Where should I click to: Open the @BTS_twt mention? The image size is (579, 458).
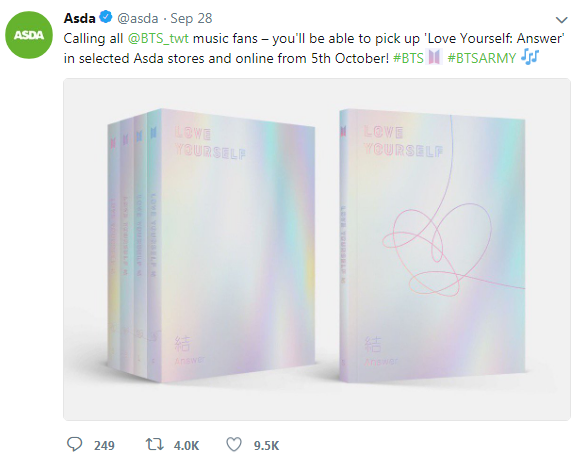pyautogui.click(x=158, y=38)
